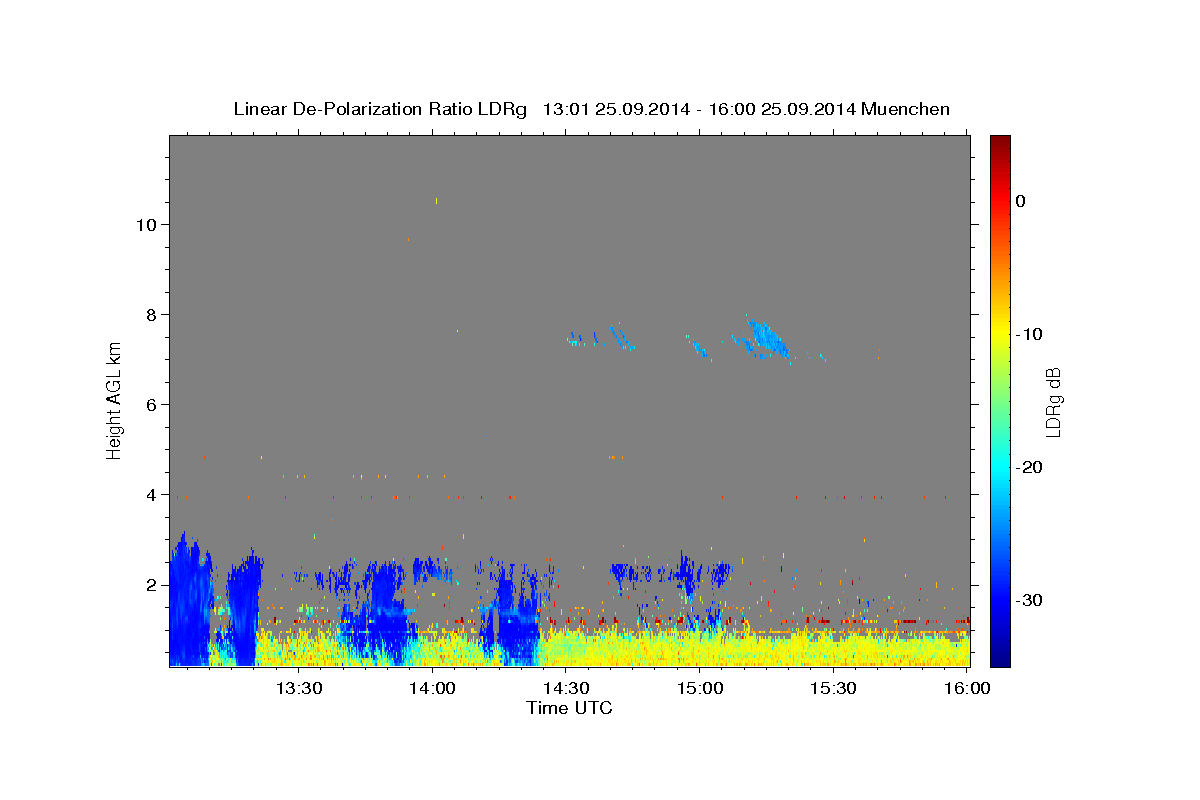Image resolution: width=1200 pixels, height=800 pixels.
Task: Click the dark red top of colorbar
Action: click(1000, 142)
